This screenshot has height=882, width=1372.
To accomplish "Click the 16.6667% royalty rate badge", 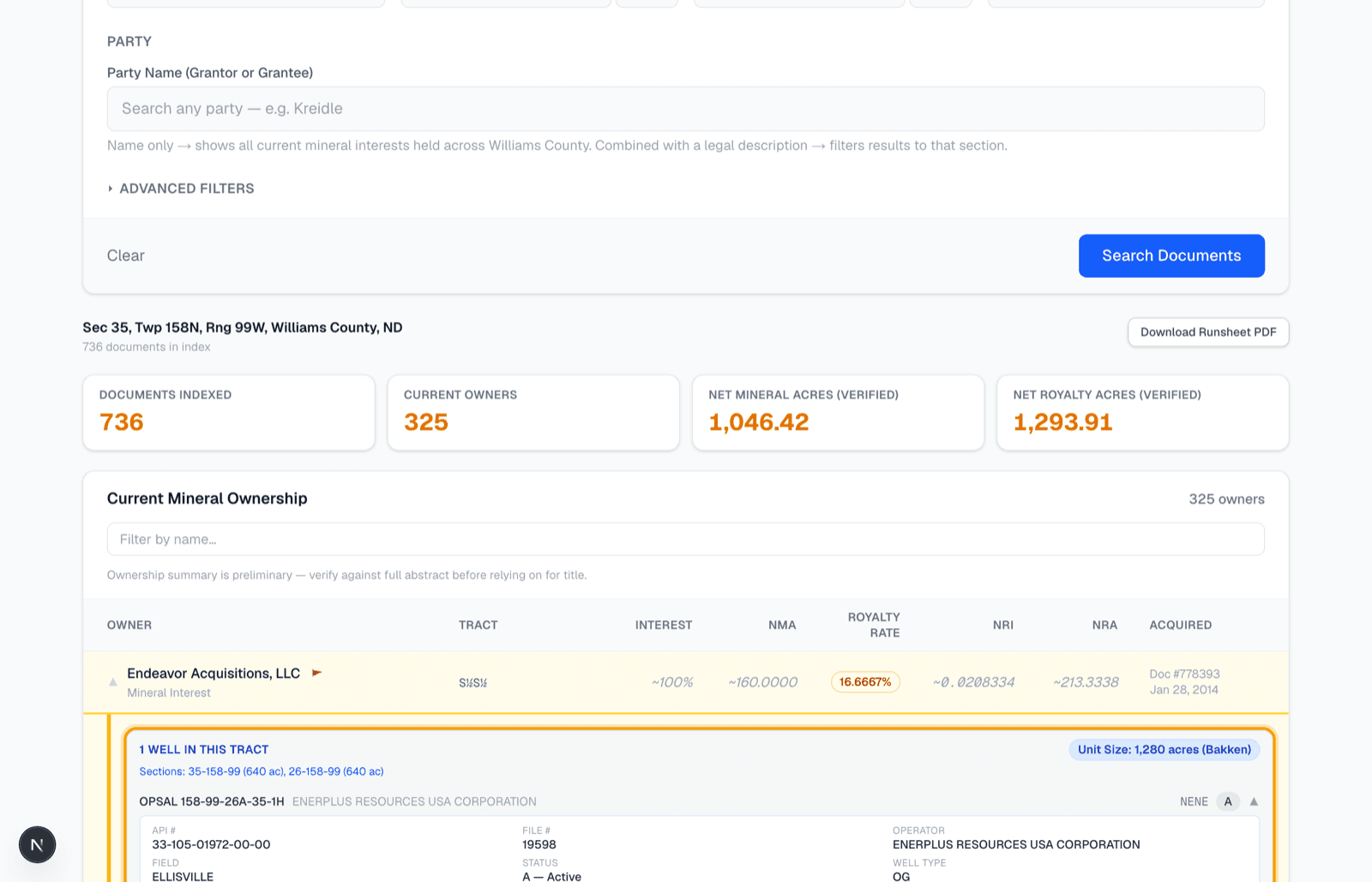I will (x=865, y=682).
